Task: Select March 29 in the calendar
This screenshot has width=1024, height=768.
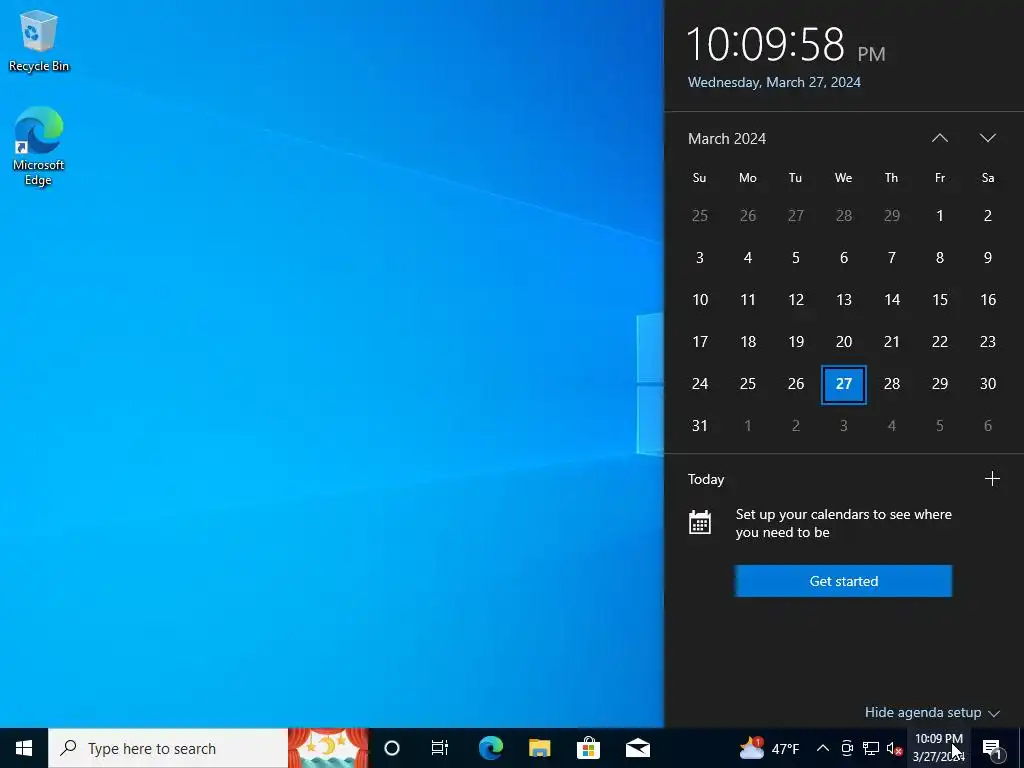Action: point(940,384)
